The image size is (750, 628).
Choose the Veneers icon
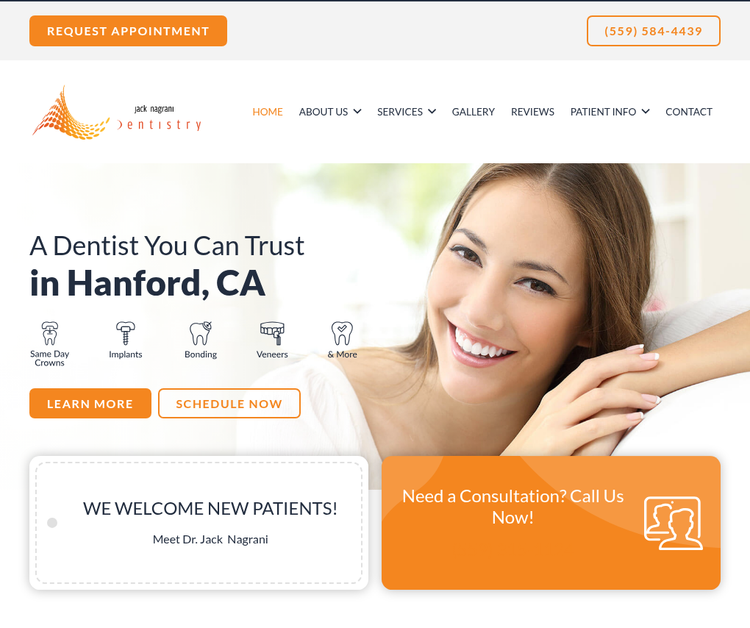[x=272, y=333]
